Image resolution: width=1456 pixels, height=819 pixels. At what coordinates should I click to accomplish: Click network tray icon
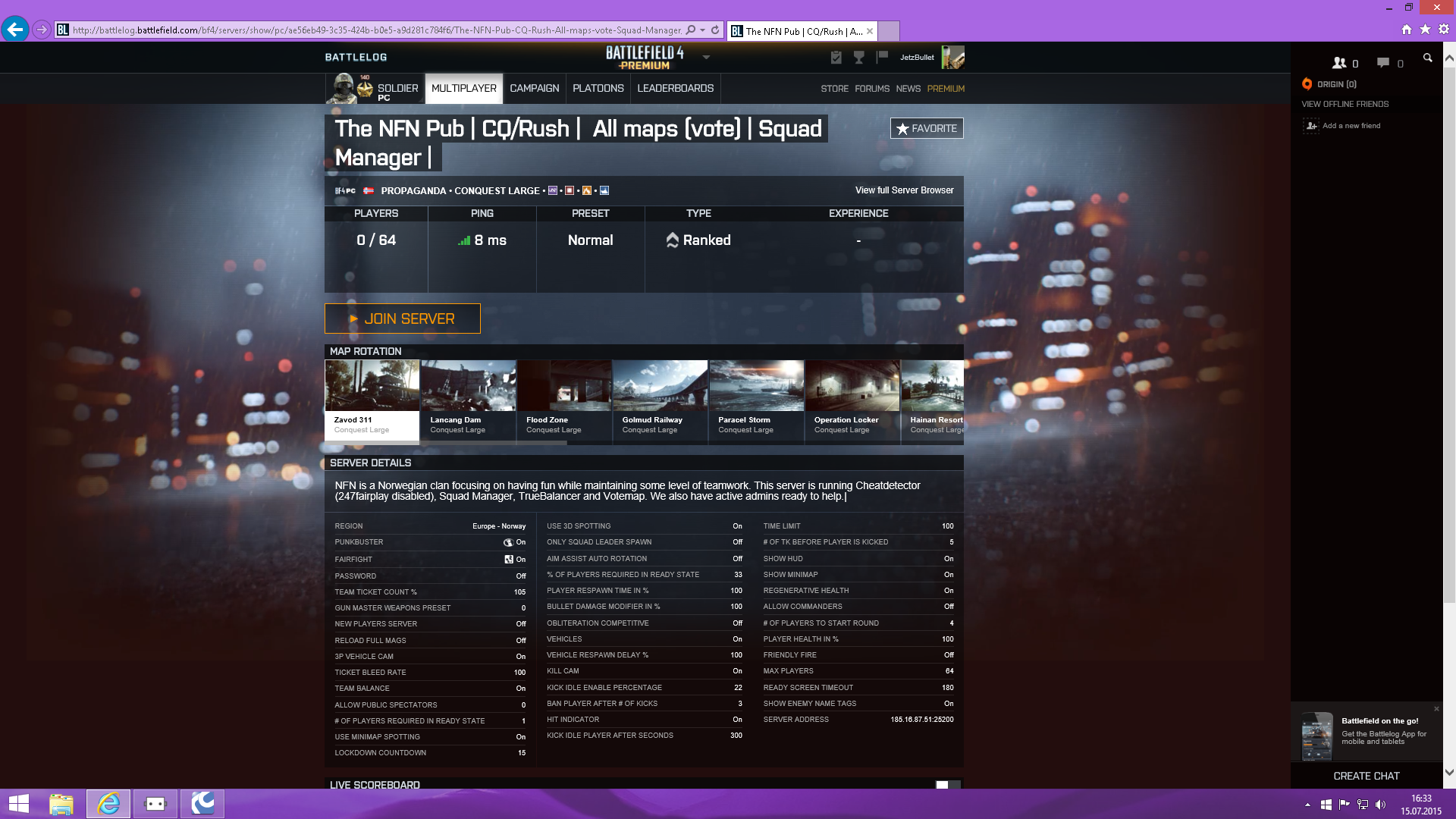tap(1362, 805)
